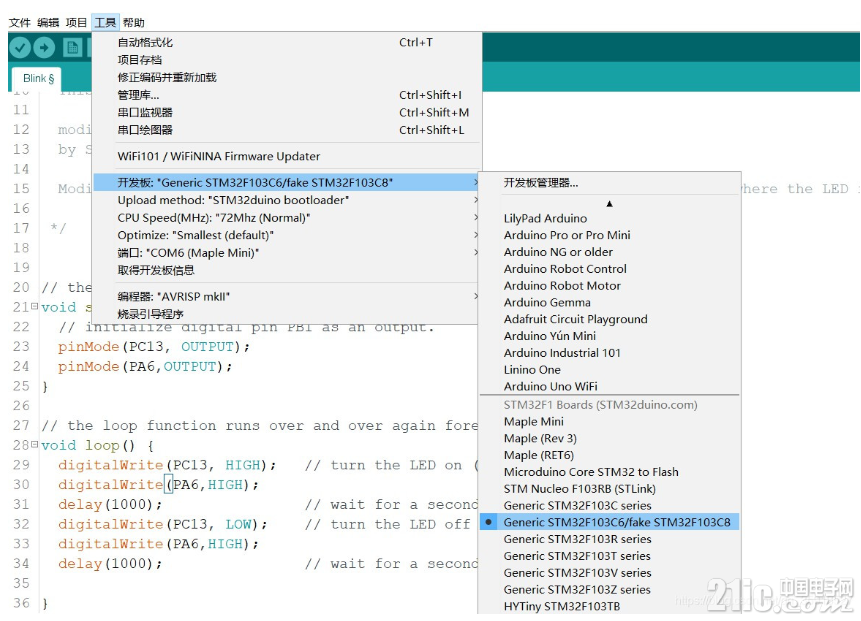861x621 pixels.
Task: Expand 编程器 AVRISP mkII submenu
Action: (x=476, y=296)
